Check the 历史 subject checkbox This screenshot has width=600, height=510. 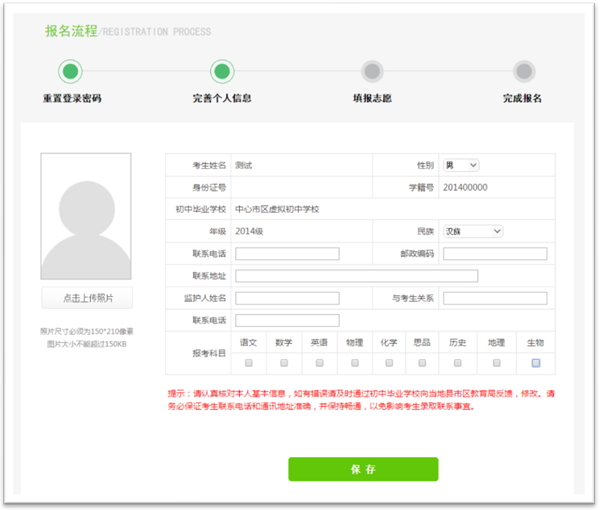(457, 363)
